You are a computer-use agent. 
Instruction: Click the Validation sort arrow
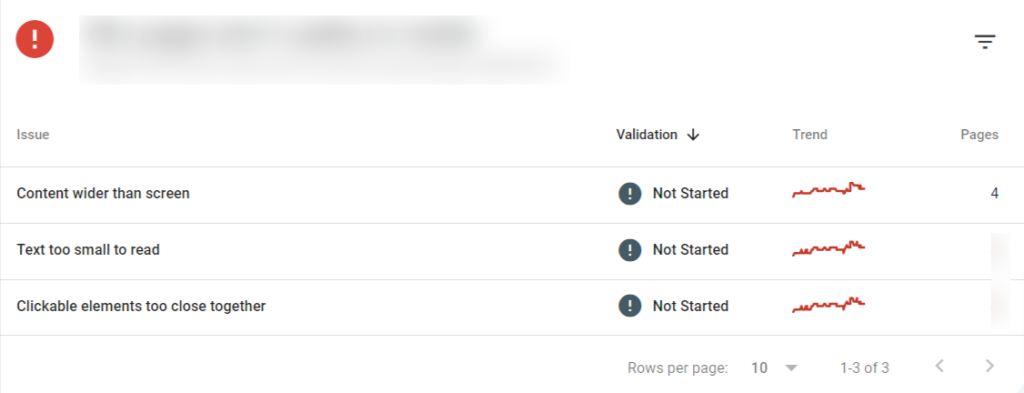[694, 134]
